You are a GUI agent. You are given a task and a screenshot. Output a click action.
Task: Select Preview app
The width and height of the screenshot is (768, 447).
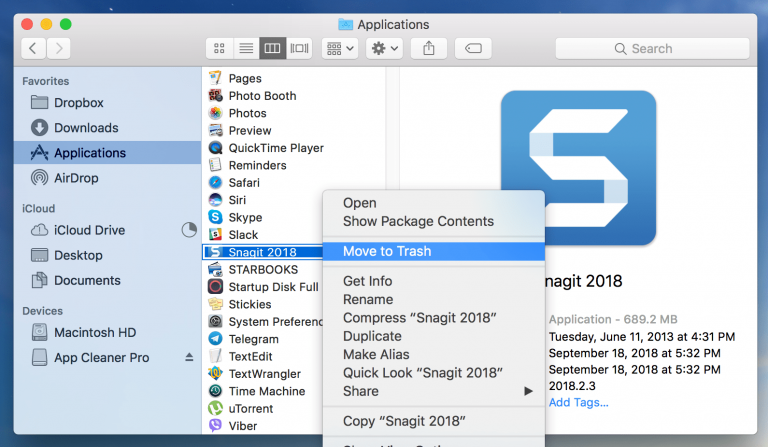[250, 130]
